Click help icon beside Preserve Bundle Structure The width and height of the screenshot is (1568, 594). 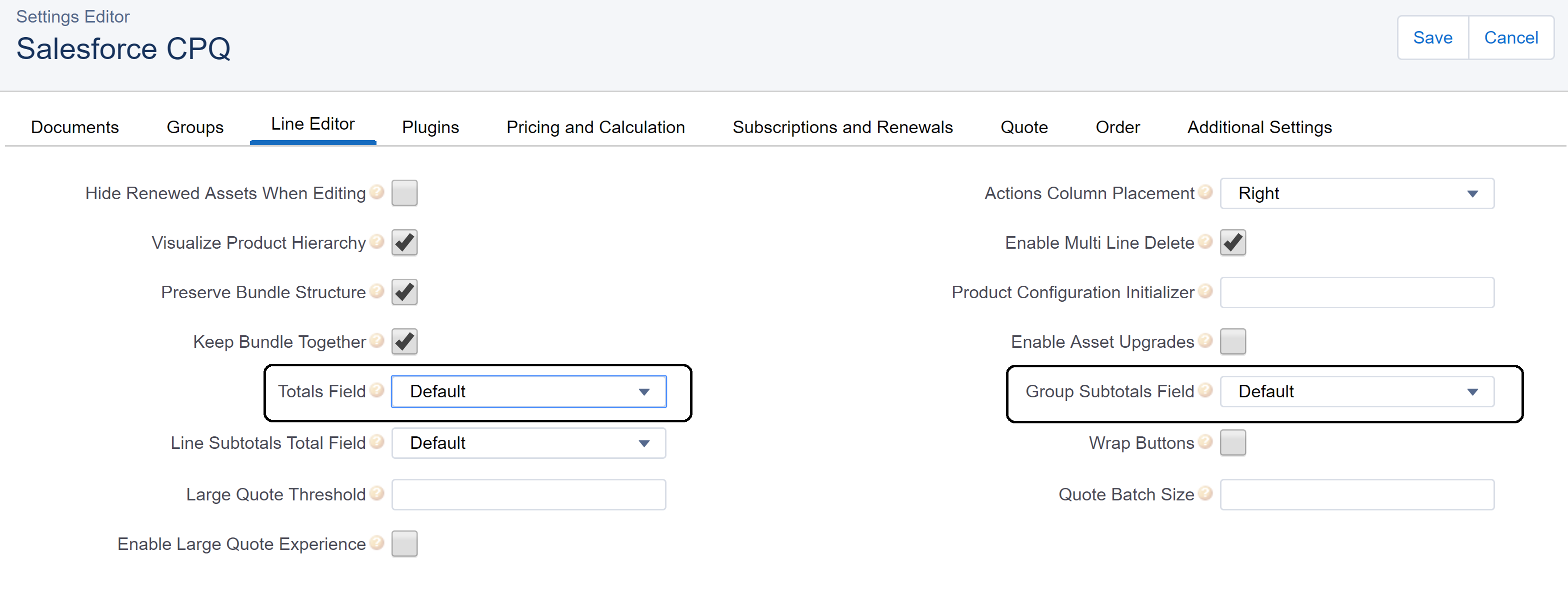(x=377, y=291)
